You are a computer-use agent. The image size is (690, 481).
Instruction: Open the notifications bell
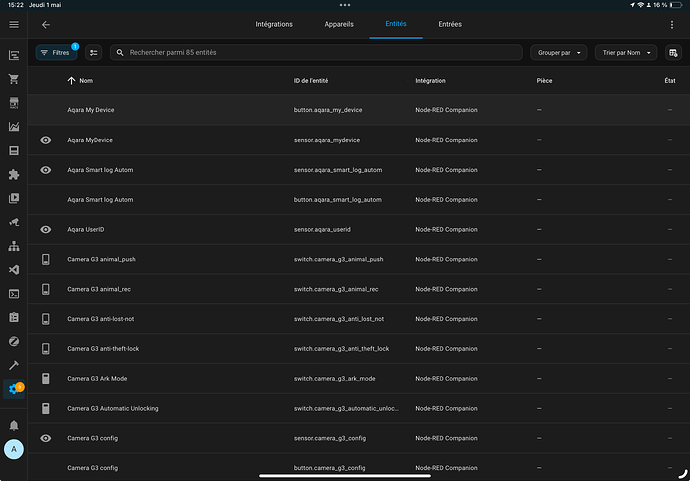(x=14, y=426)
